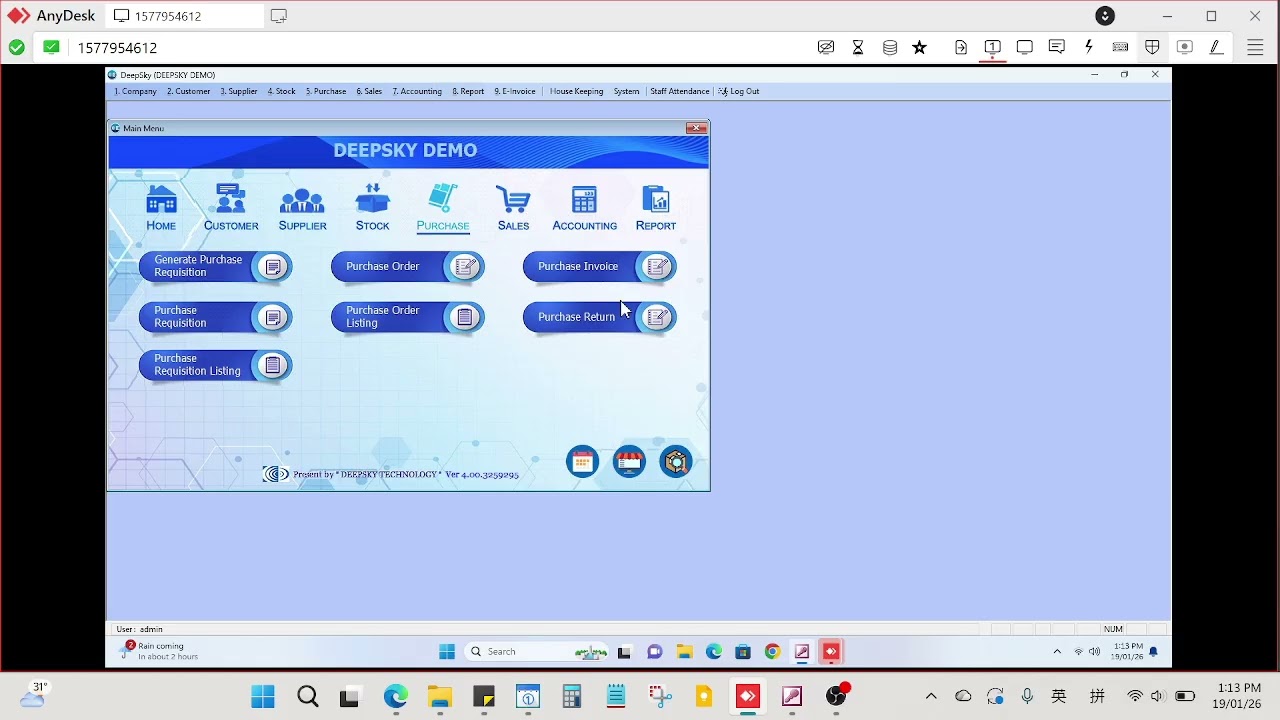Screen dimensions: 1280x720
Task: Click the remote taskbar Search box
Action: pos(536,652)
